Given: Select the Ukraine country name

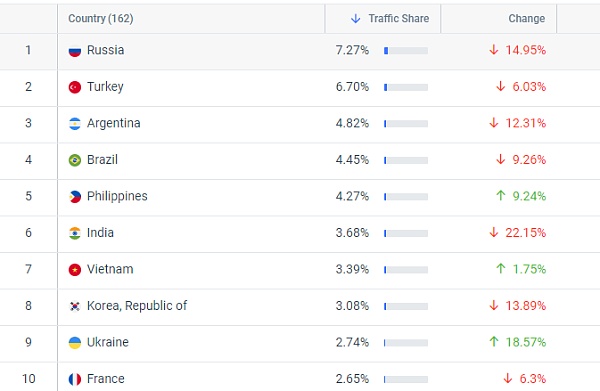Looking at the screenshot, I should coord(108,342).
